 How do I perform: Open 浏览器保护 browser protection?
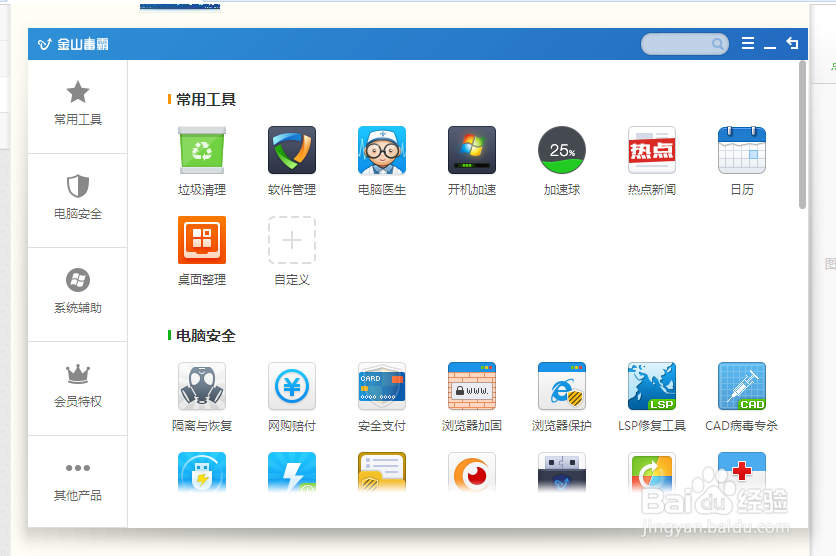pyautogui.click(x=562, y=396)
